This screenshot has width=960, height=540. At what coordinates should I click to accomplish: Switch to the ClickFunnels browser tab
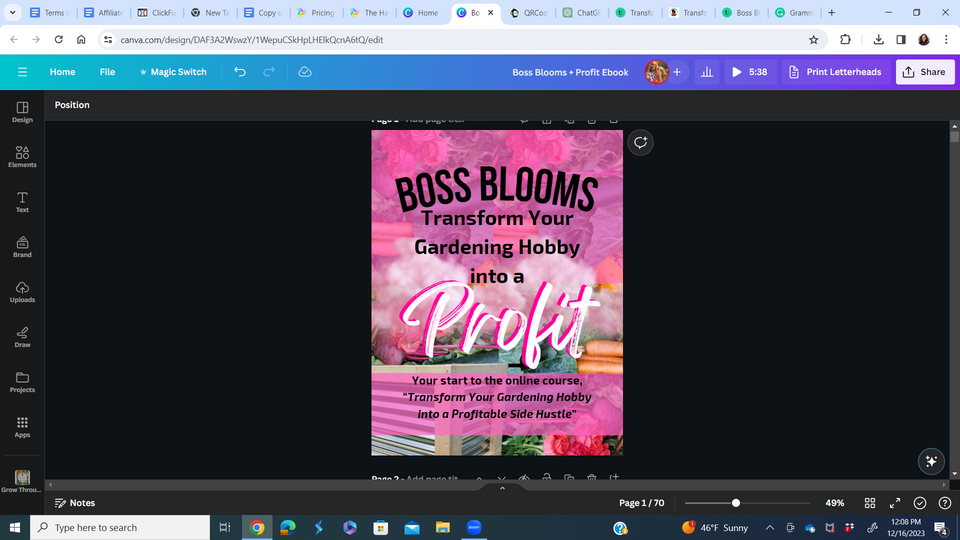[156, 12]
